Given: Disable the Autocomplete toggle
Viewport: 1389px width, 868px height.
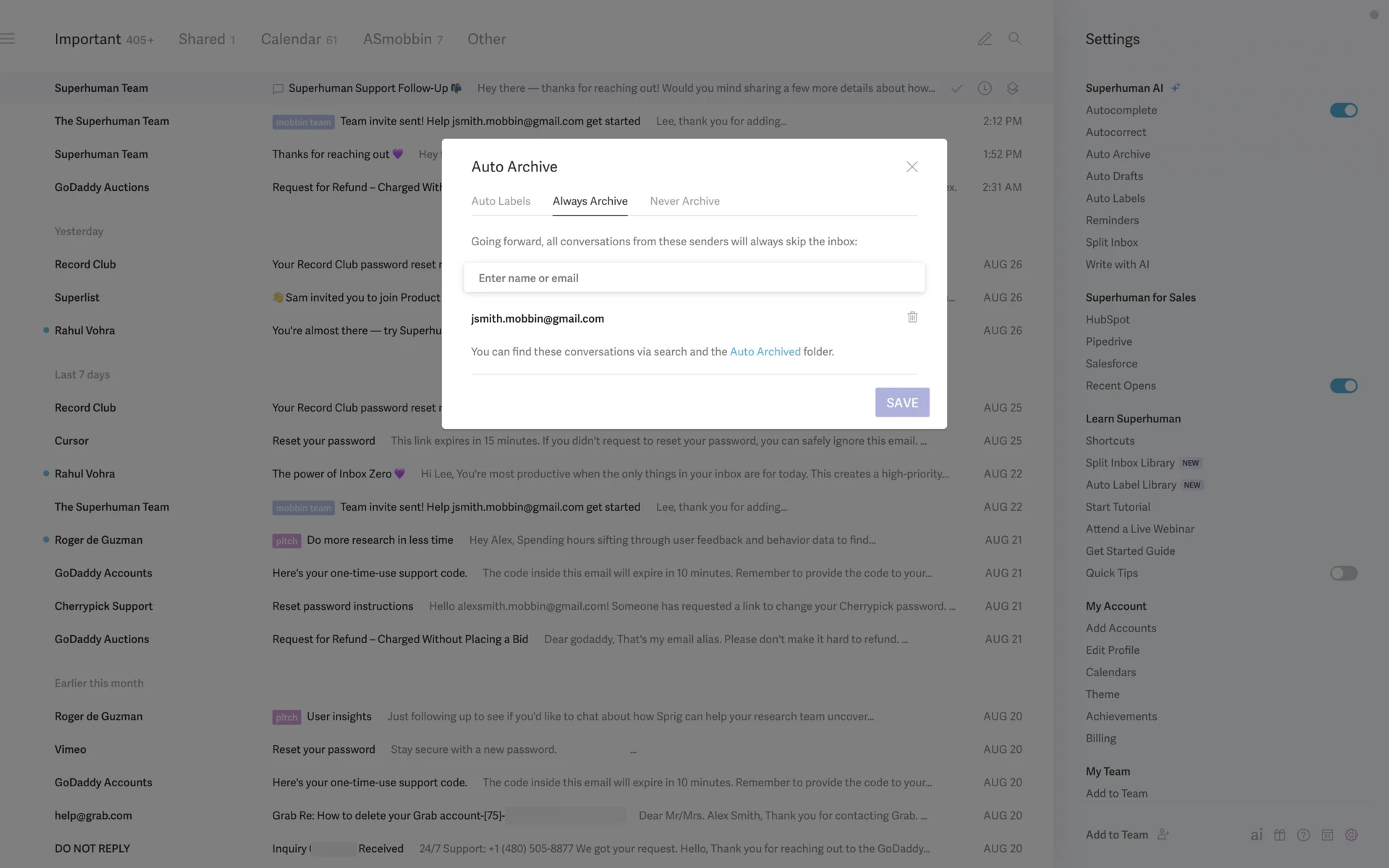Looking at the screenshot, I should coord(1343,110).
